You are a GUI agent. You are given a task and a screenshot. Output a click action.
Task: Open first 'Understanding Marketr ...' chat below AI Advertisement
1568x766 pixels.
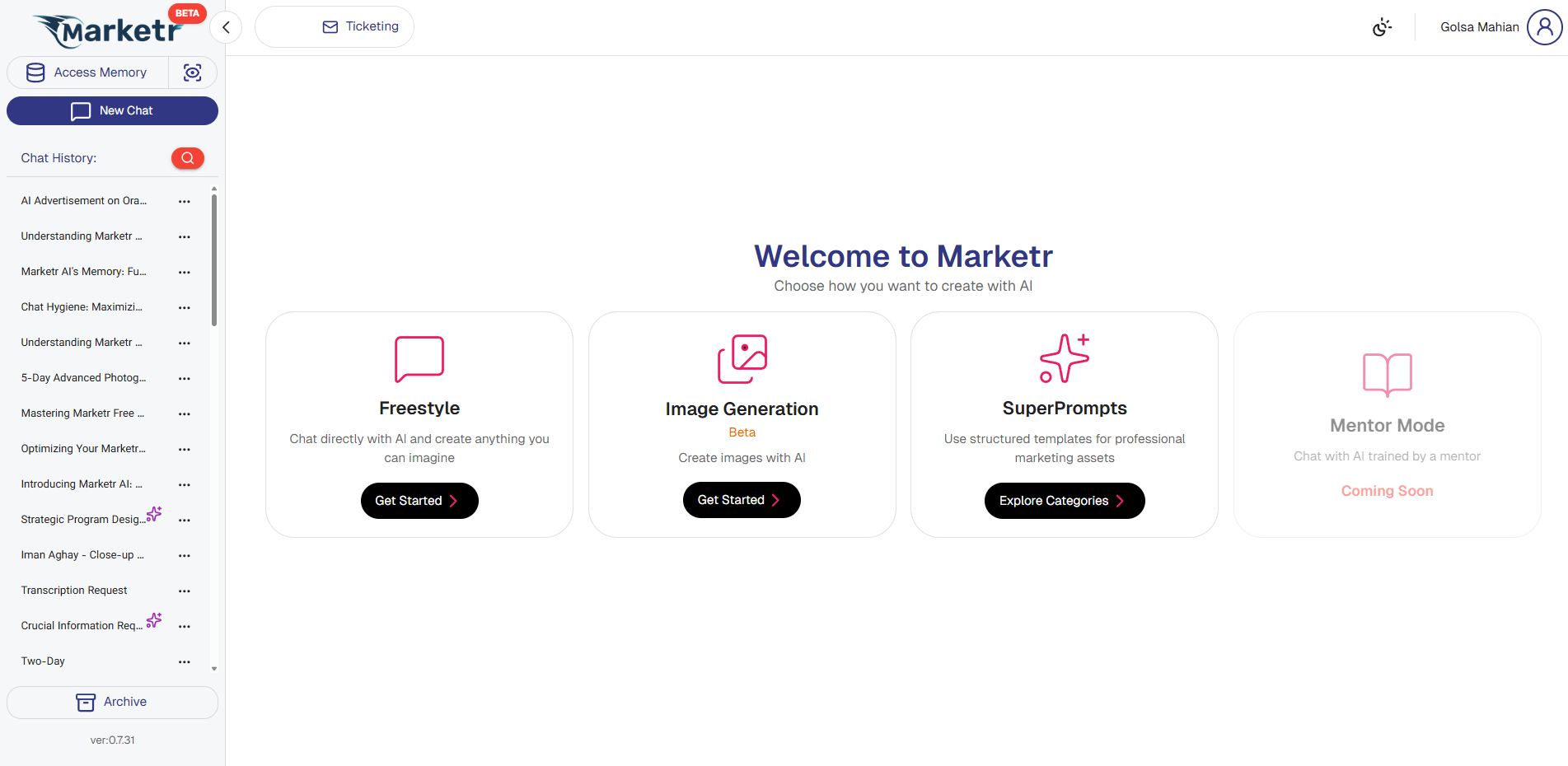[x=82, y=236]
